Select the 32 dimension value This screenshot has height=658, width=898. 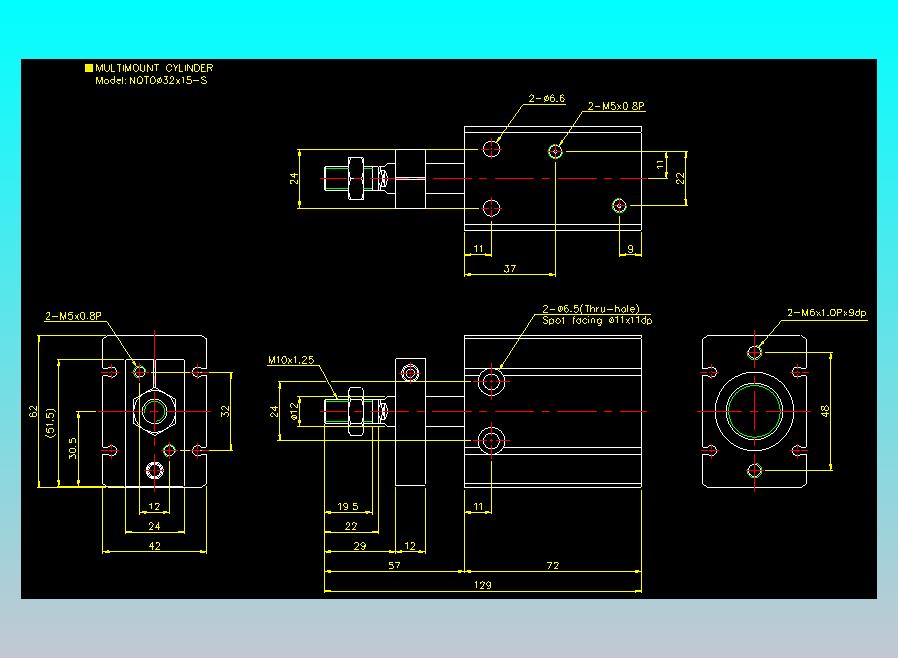(x=226, y=411)
